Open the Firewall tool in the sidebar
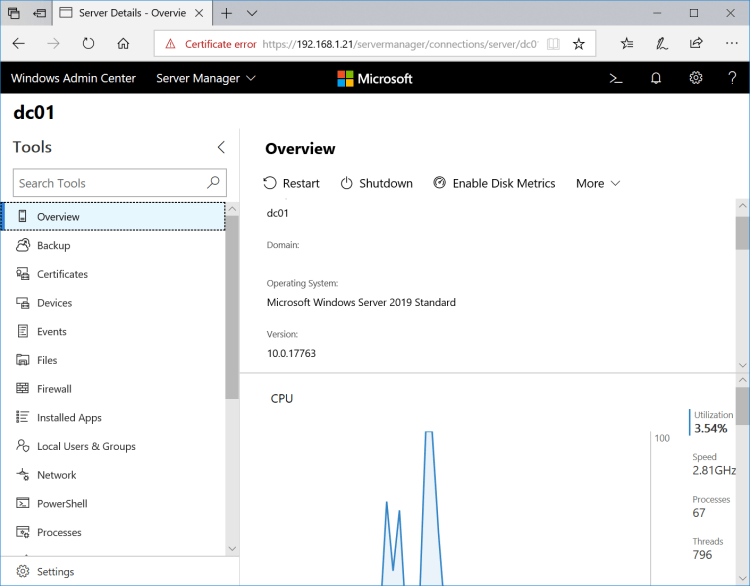The width and height of the screenshot is (750, 586). pyautogui.click(x=54, y=389)
